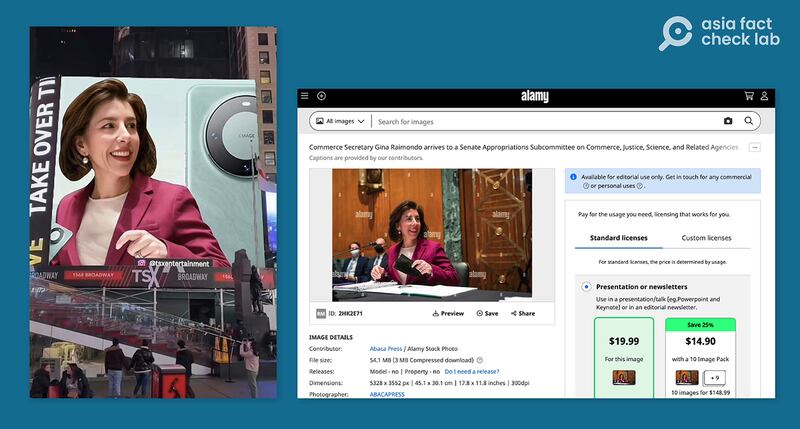
Task: Open the user account icon
Action: point(764,96)
